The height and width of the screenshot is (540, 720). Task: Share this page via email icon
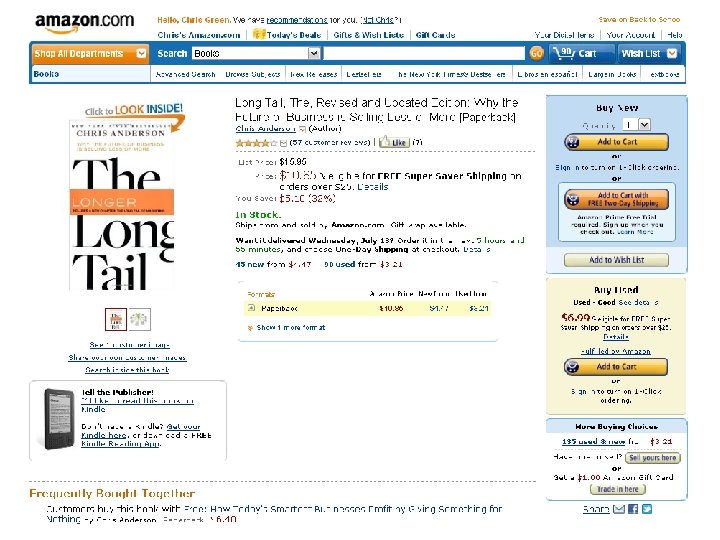[619, 509]
